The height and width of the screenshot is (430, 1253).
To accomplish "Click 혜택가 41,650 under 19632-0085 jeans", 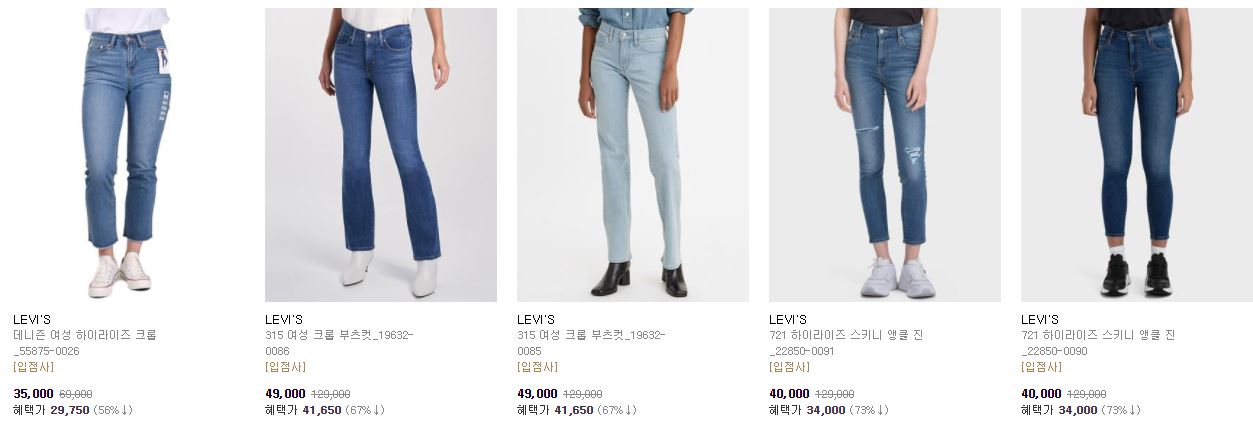I will [x=555, y=410].
